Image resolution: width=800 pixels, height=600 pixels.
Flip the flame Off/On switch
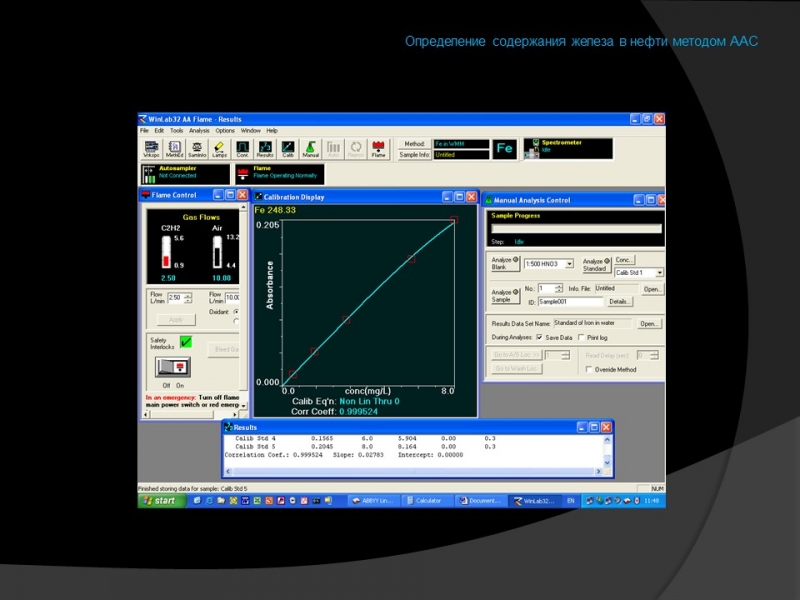[173, 367]
